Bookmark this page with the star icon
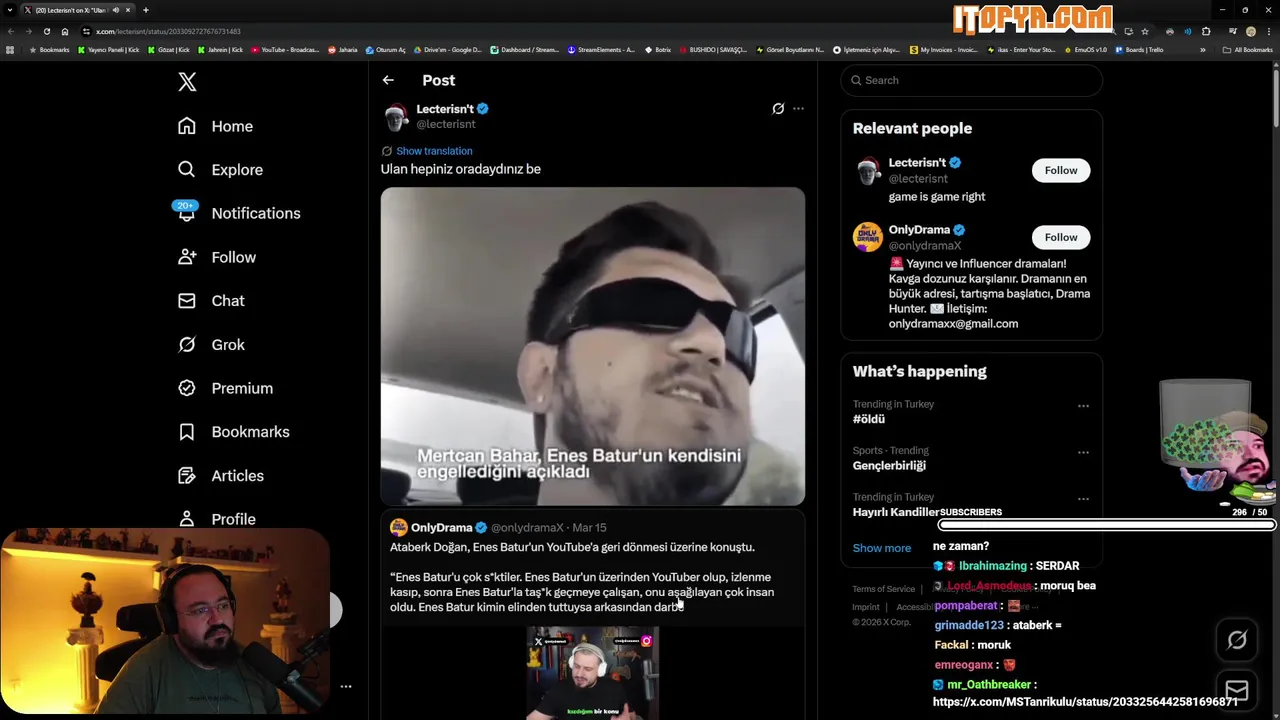Image resolution: width=1280 pixels, height=720 pixels. pyautogui.click(x=1145, y=31)
